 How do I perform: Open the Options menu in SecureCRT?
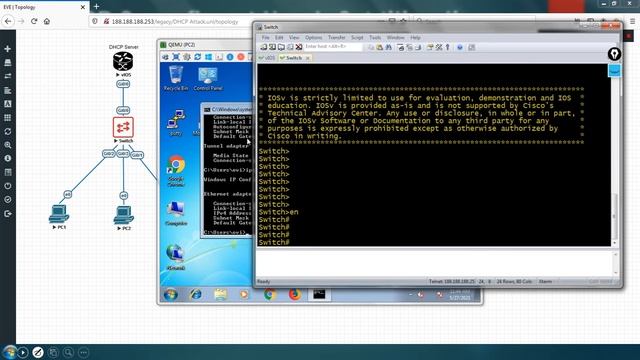[313, 38]
